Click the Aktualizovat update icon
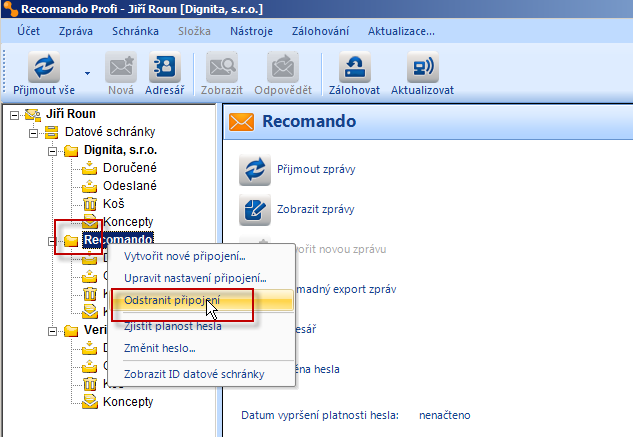 click(x=423, y=67)
